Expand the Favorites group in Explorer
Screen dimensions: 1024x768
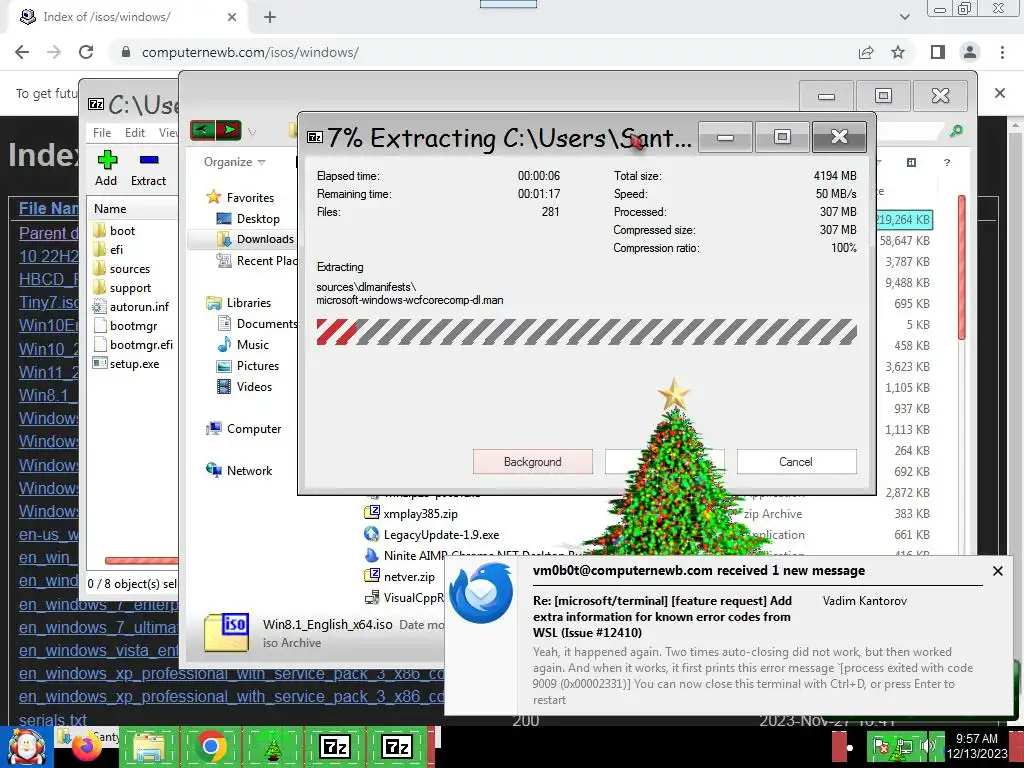pos(250,197)
